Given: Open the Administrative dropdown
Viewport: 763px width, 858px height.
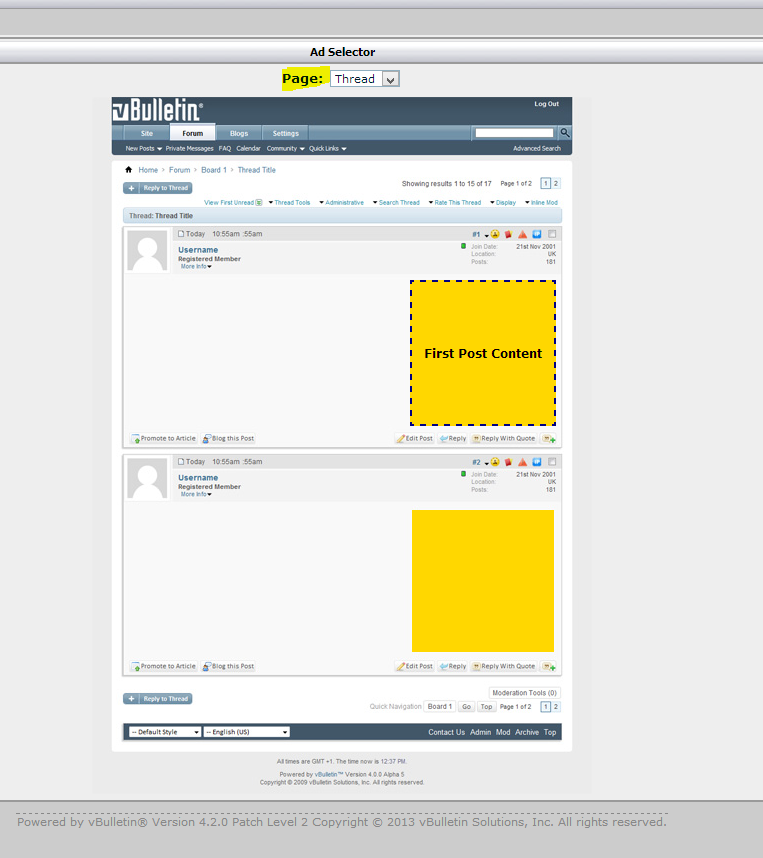Looking at the screenshot, I should 342,202.
